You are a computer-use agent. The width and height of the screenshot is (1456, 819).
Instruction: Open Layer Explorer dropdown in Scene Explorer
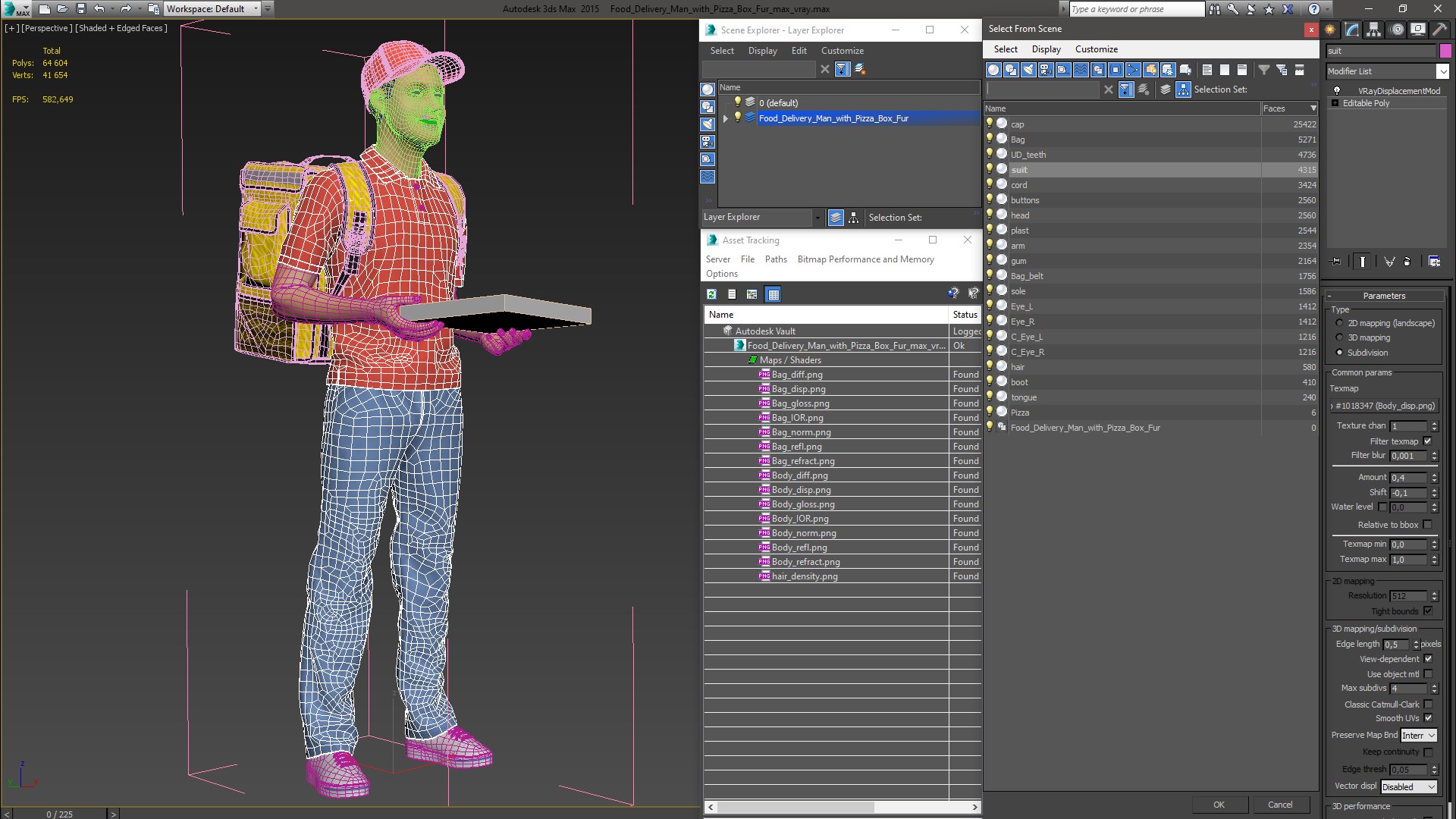pyautogui.click(x=817, y=218)
